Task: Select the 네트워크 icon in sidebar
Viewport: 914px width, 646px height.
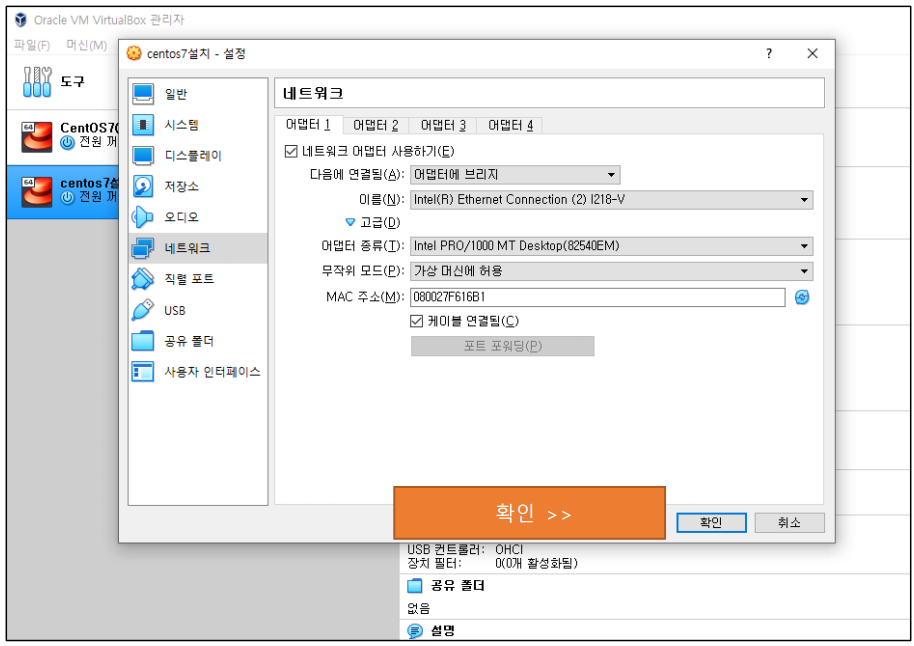Action: click(x=143, y=248)
